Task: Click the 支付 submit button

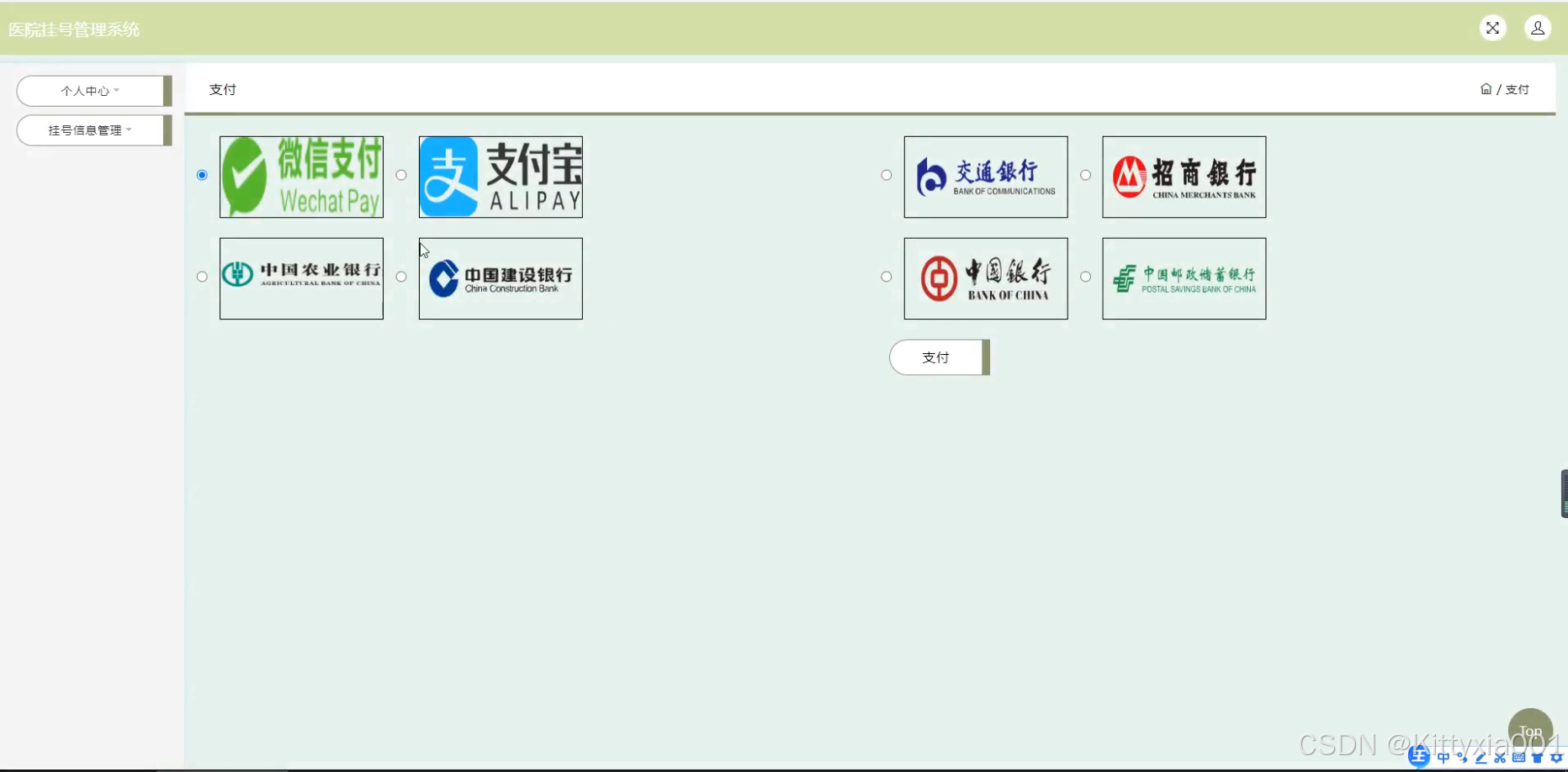Action: 939,357
